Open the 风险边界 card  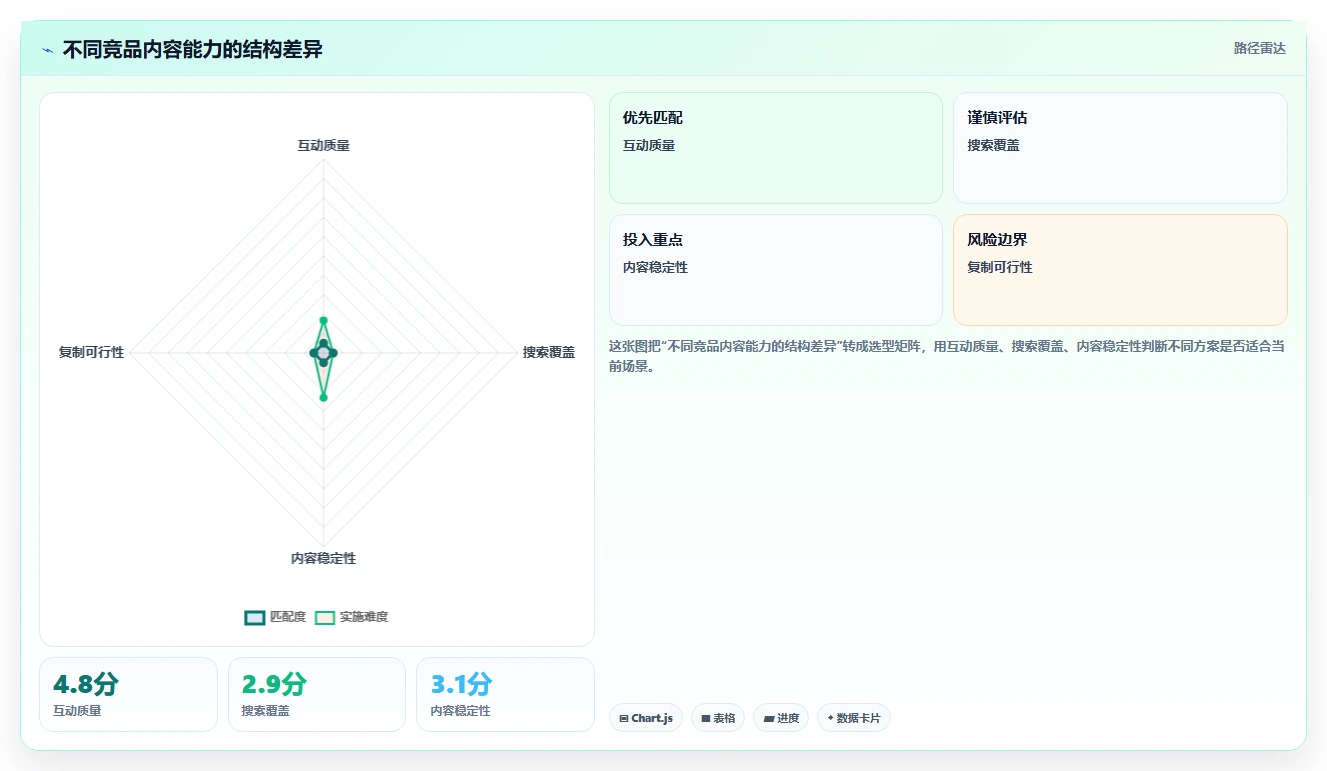pyautogui.click(x=1120, y=270)
